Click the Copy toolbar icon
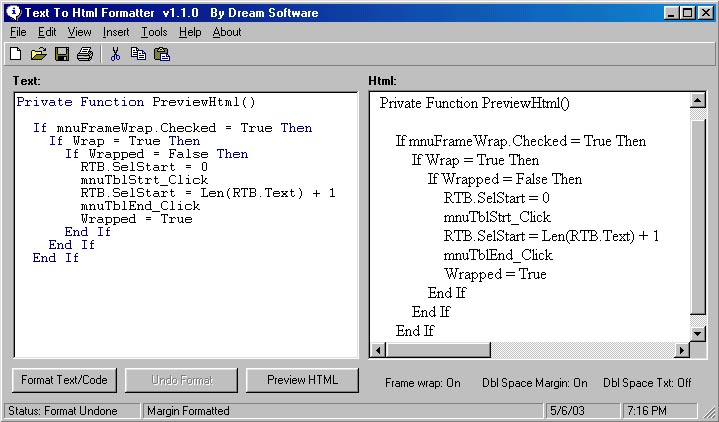Image resolution: width=719 pixels, height=422 pixels. click(138, 54)
